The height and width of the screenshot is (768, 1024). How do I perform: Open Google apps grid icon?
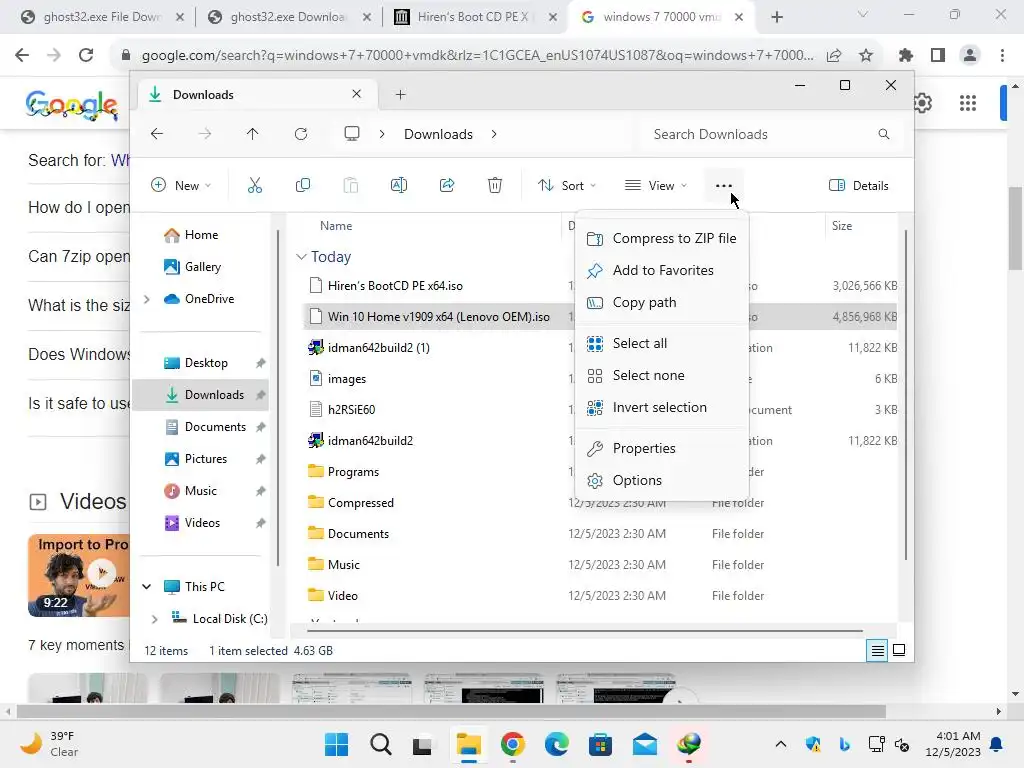point(968,103)
